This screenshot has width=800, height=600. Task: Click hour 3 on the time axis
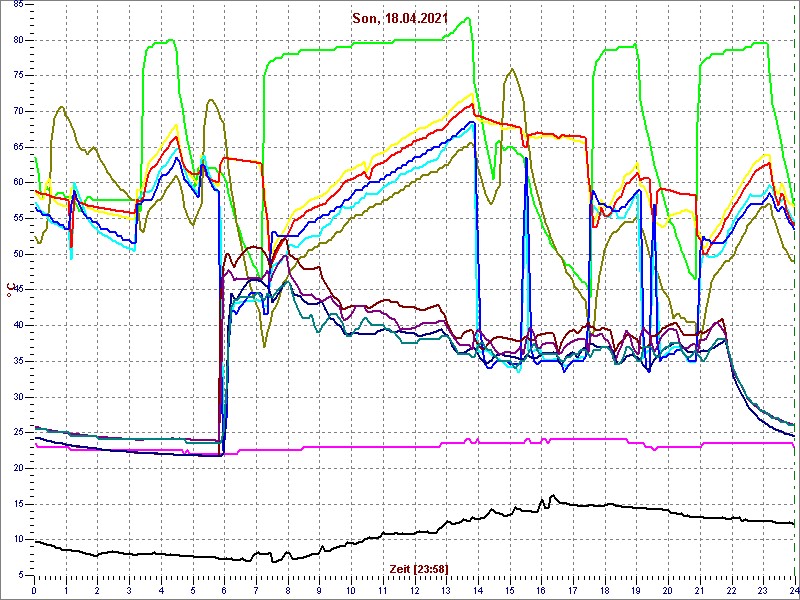tap(129, 591)
